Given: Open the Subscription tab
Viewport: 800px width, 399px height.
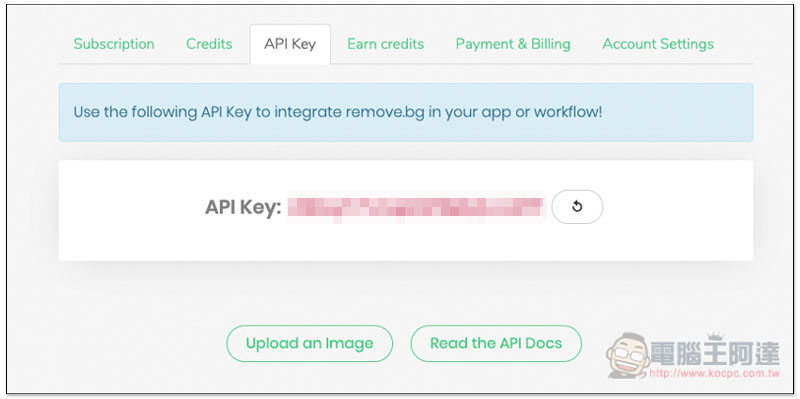Looking at the screenshot, I should [x=114, y=44].
